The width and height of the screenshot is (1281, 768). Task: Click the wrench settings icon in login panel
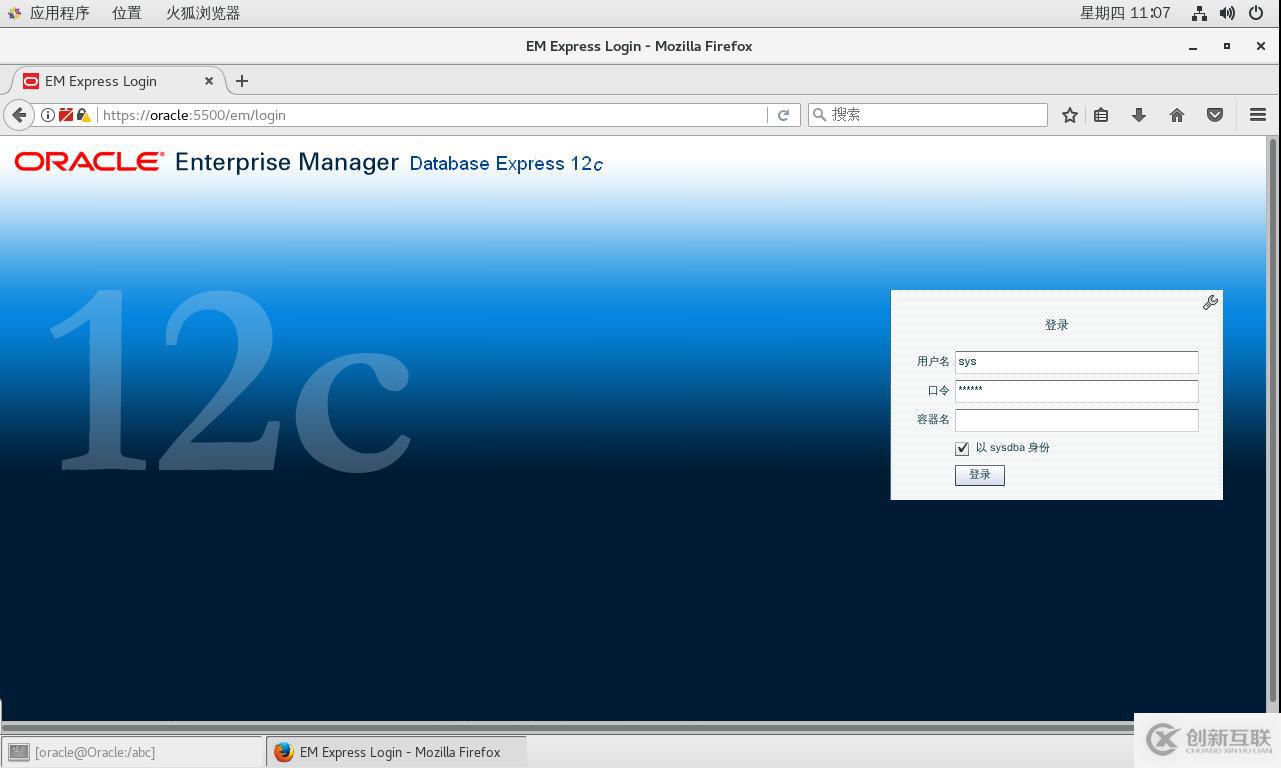[x=1210, y=302]
